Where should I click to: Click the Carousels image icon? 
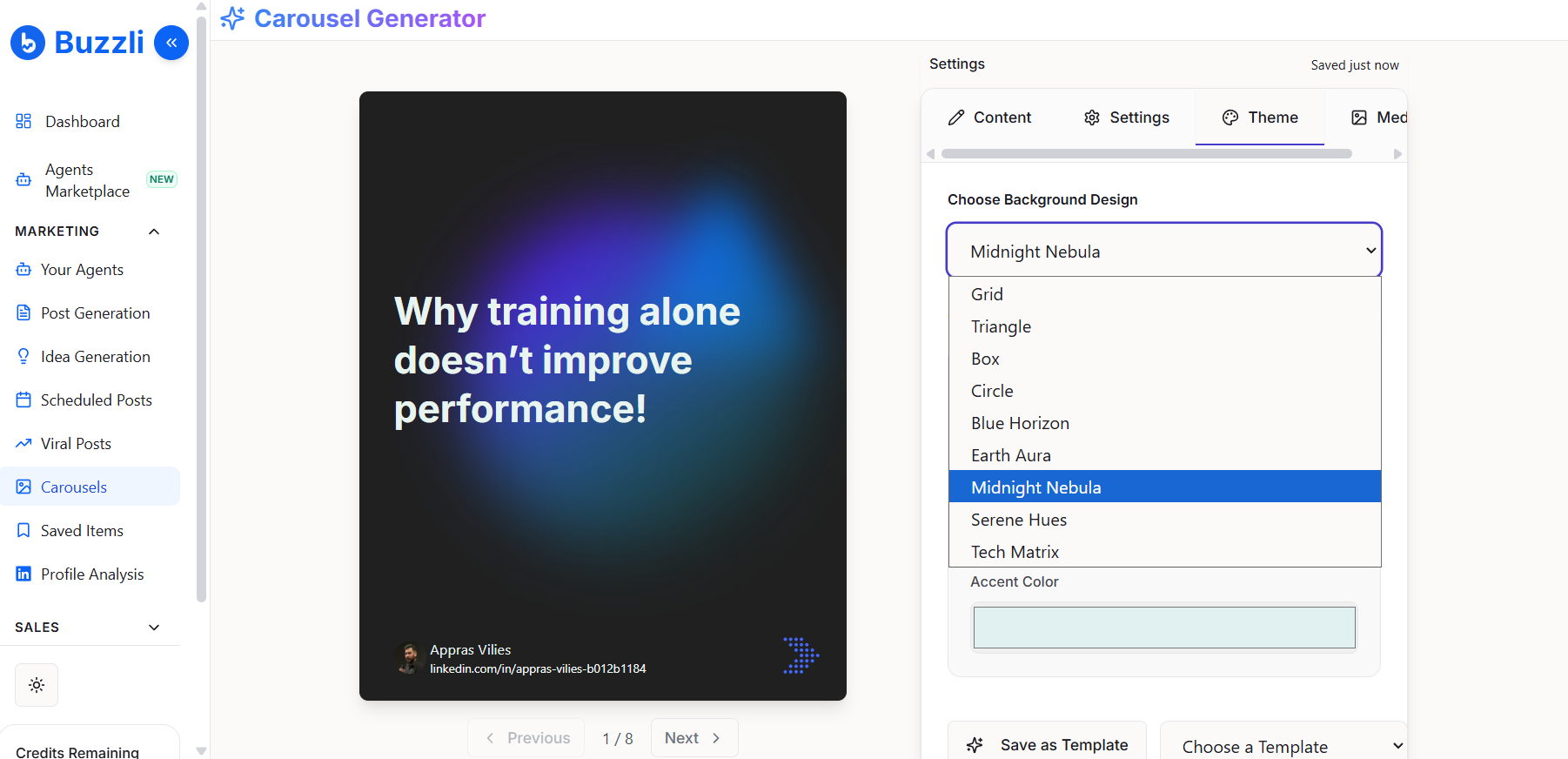coord(23,487)
